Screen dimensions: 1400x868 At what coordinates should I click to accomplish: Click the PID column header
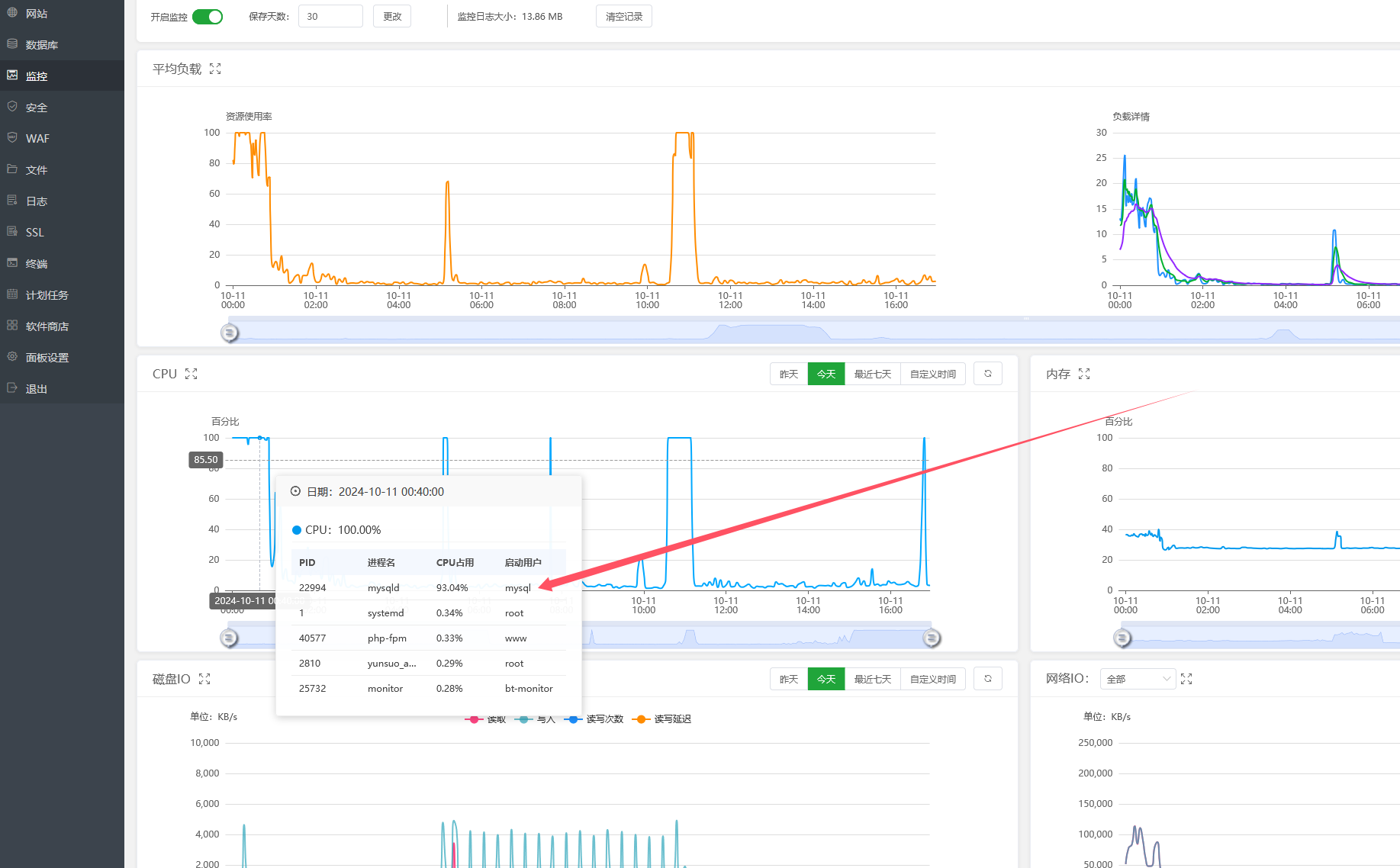307,562
